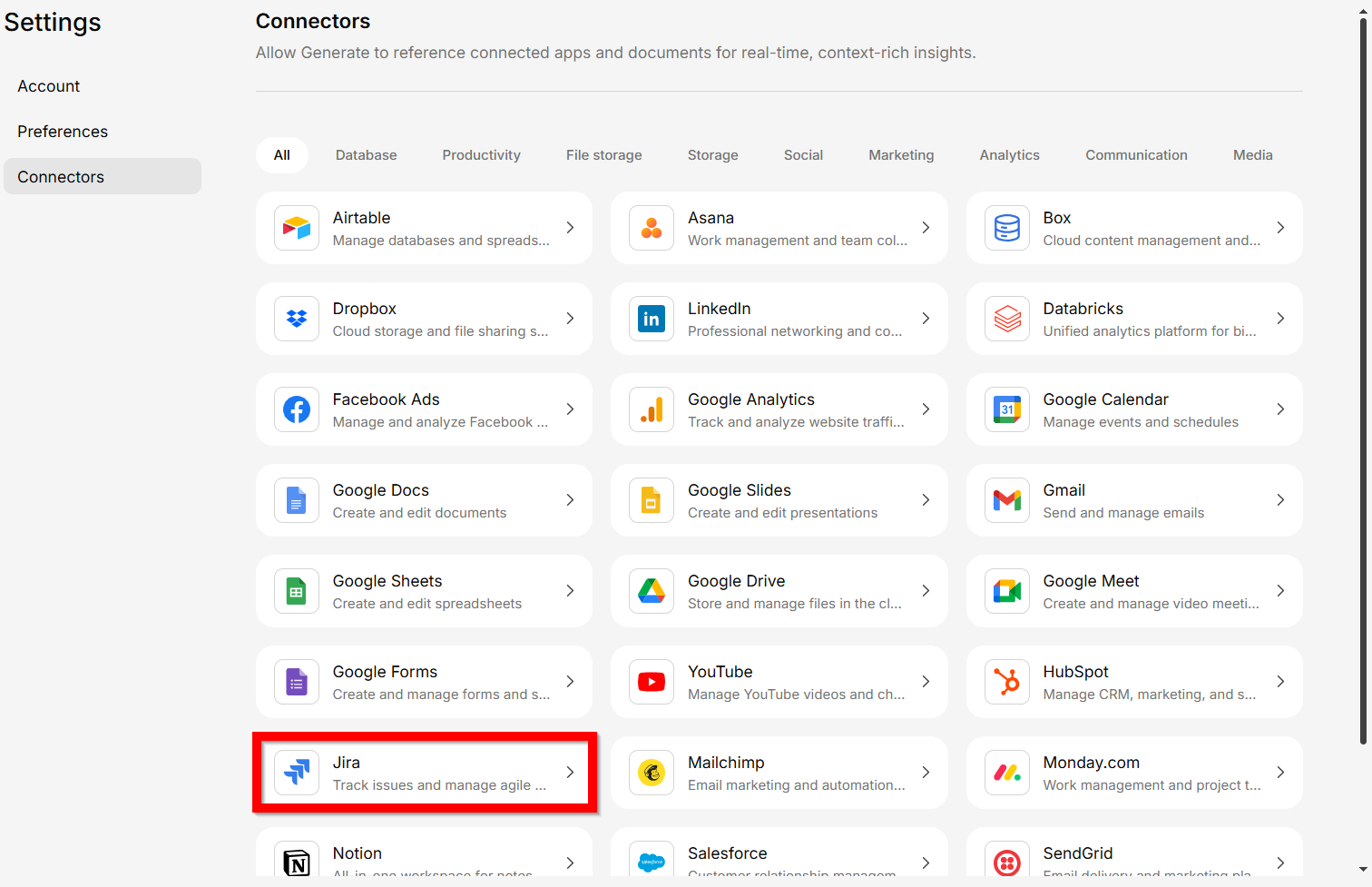The image size is (1372, 887).
Task: Expand Google Meet connector chevron
Action: [x=1280, y=591]
